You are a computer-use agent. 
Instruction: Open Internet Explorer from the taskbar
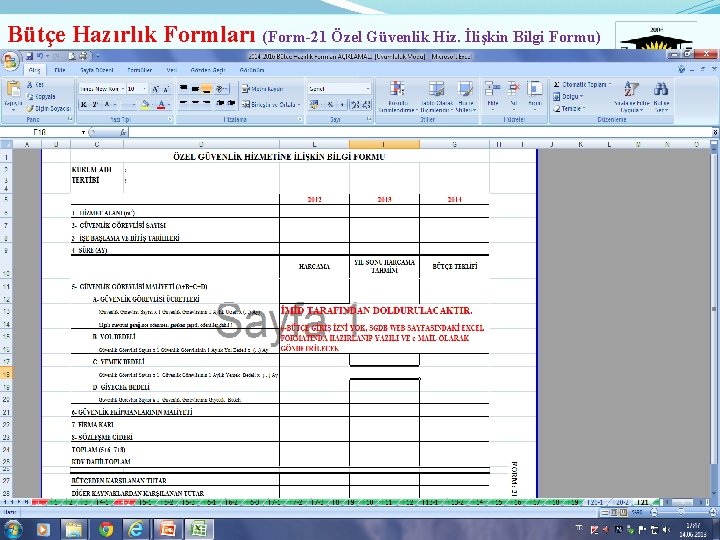[x=135, y=530]
